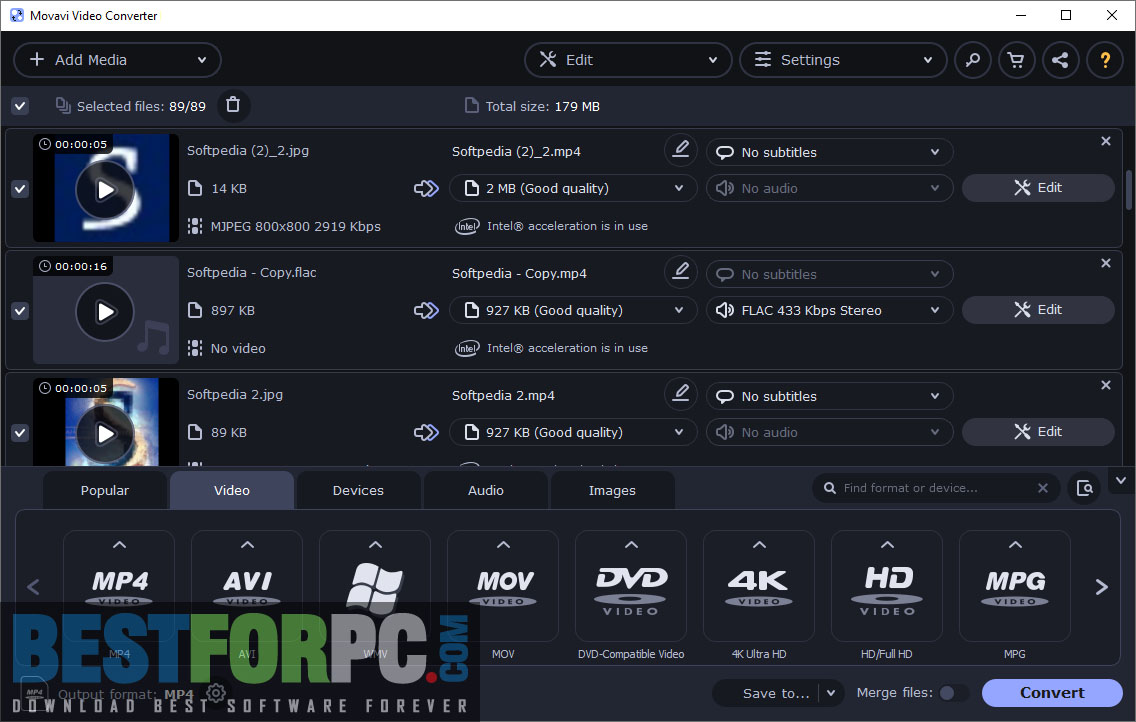Open quality dropdown for Softpedia - Copy.mp4
This screenshot has height=722, width=1136.
(573, 310)
